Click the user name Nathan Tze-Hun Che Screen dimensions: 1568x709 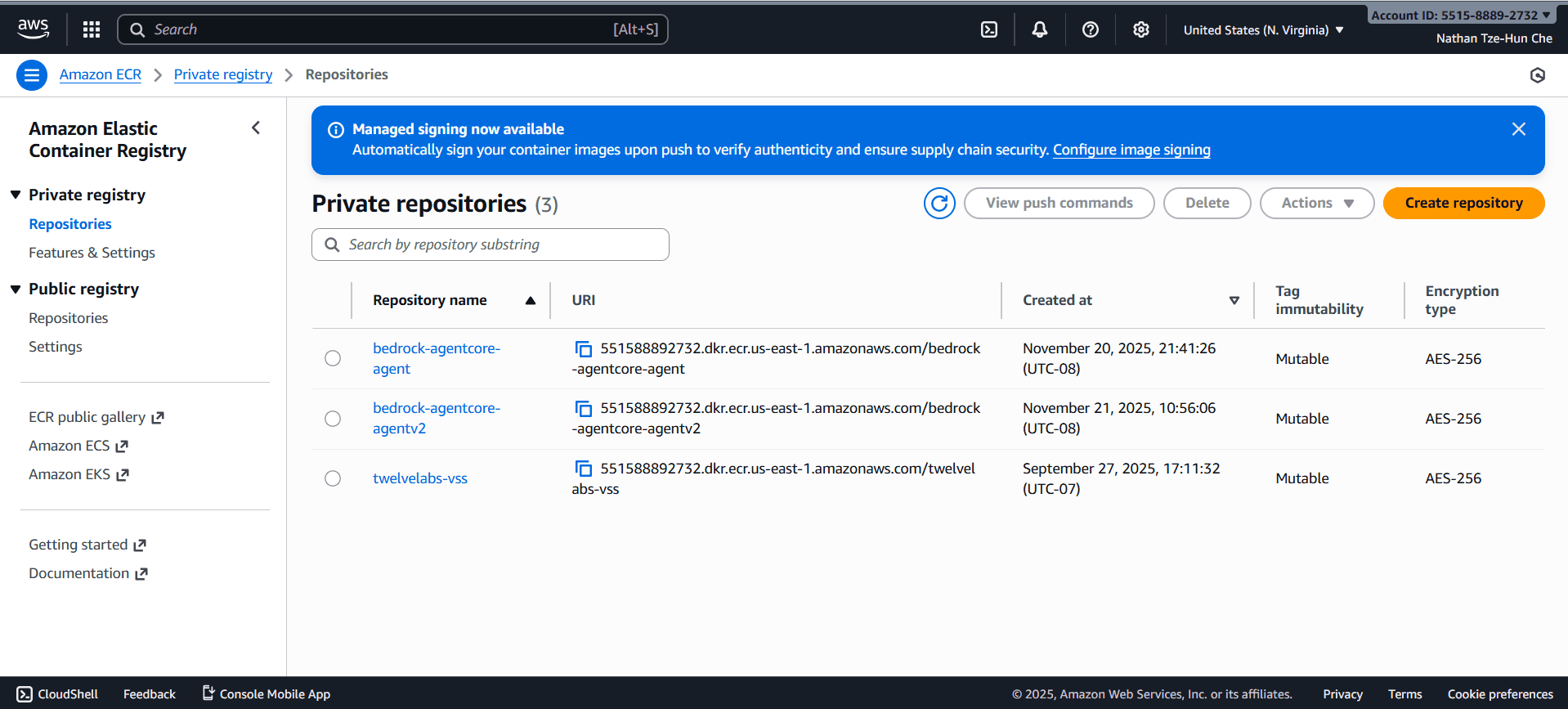tap(1494, 38)
